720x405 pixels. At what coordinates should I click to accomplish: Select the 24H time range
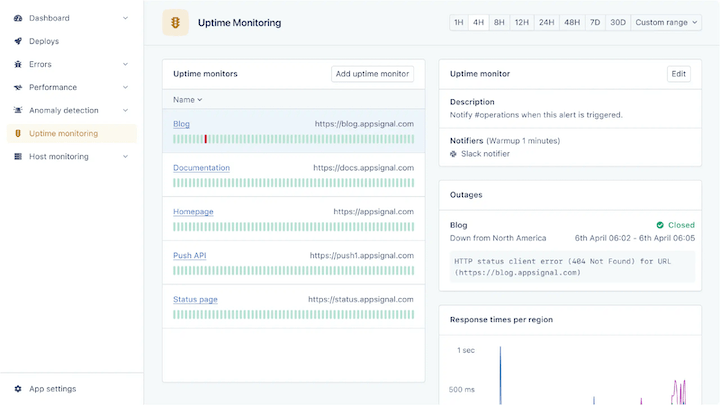[546, 22]
